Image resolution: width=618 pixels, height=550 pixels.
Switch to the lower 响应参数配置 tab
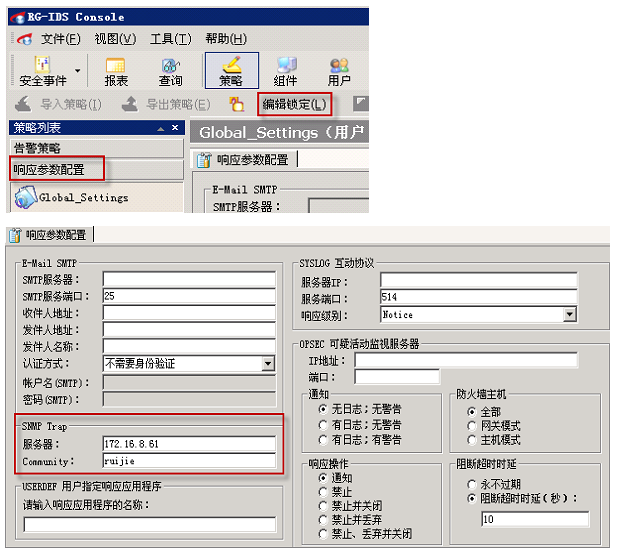(50, 235)
